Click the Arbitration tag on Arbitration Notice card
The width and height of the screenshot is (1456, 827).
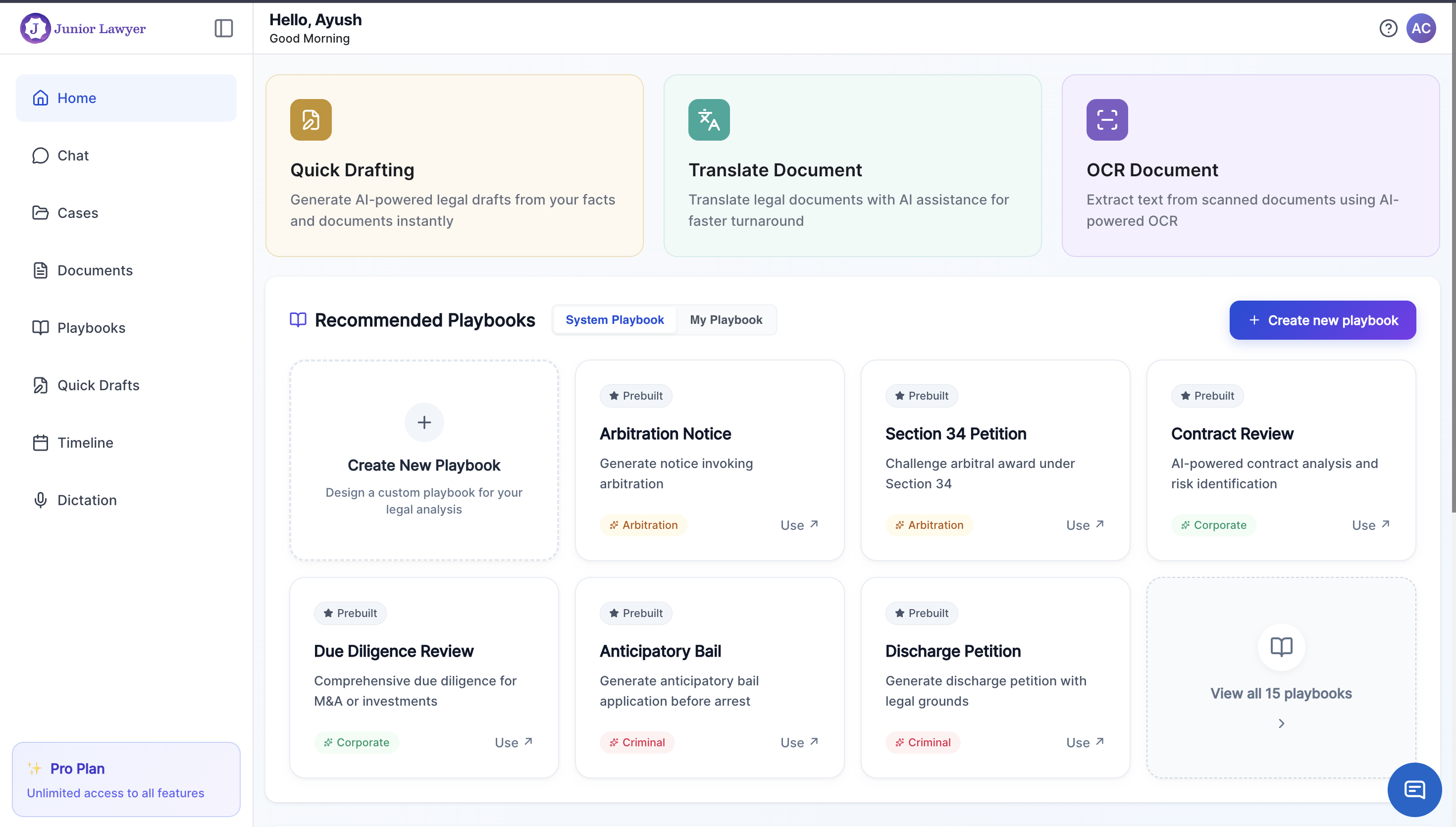click(643, 525)
